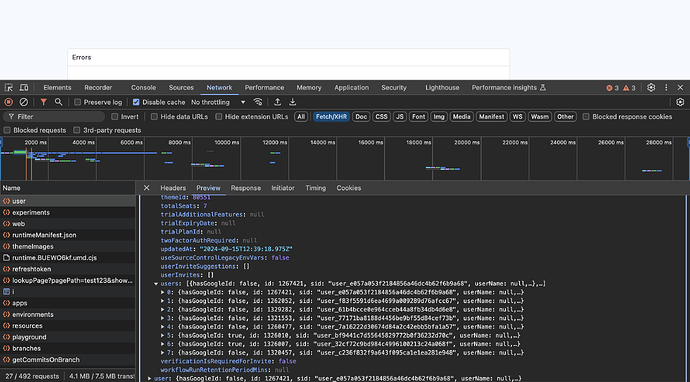Viewport: 690px width, 382px height.
Task: Check Blocked requests checkbox
Action: 7,130
